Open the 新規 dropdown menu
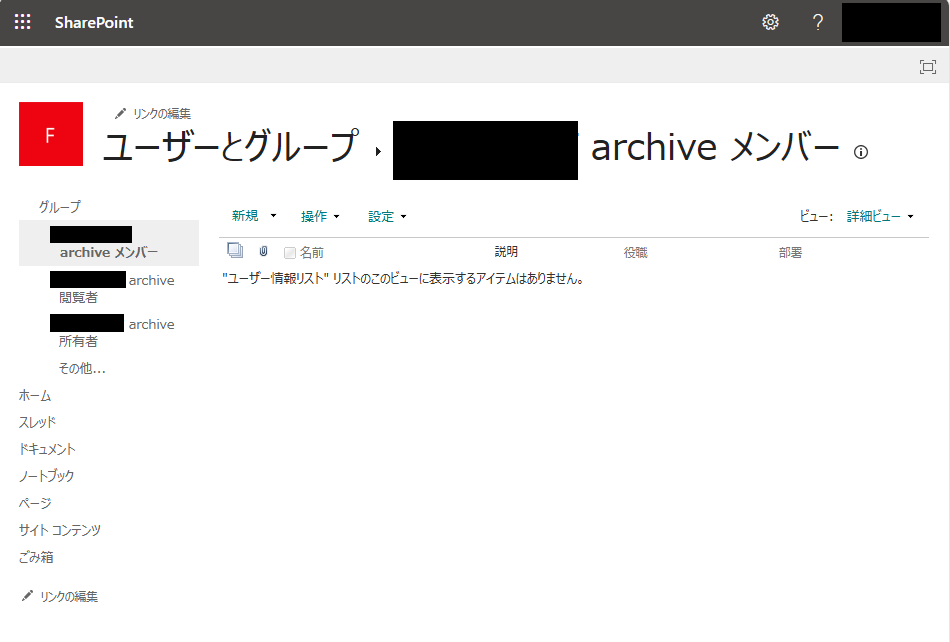 click(x=254, y=216)
